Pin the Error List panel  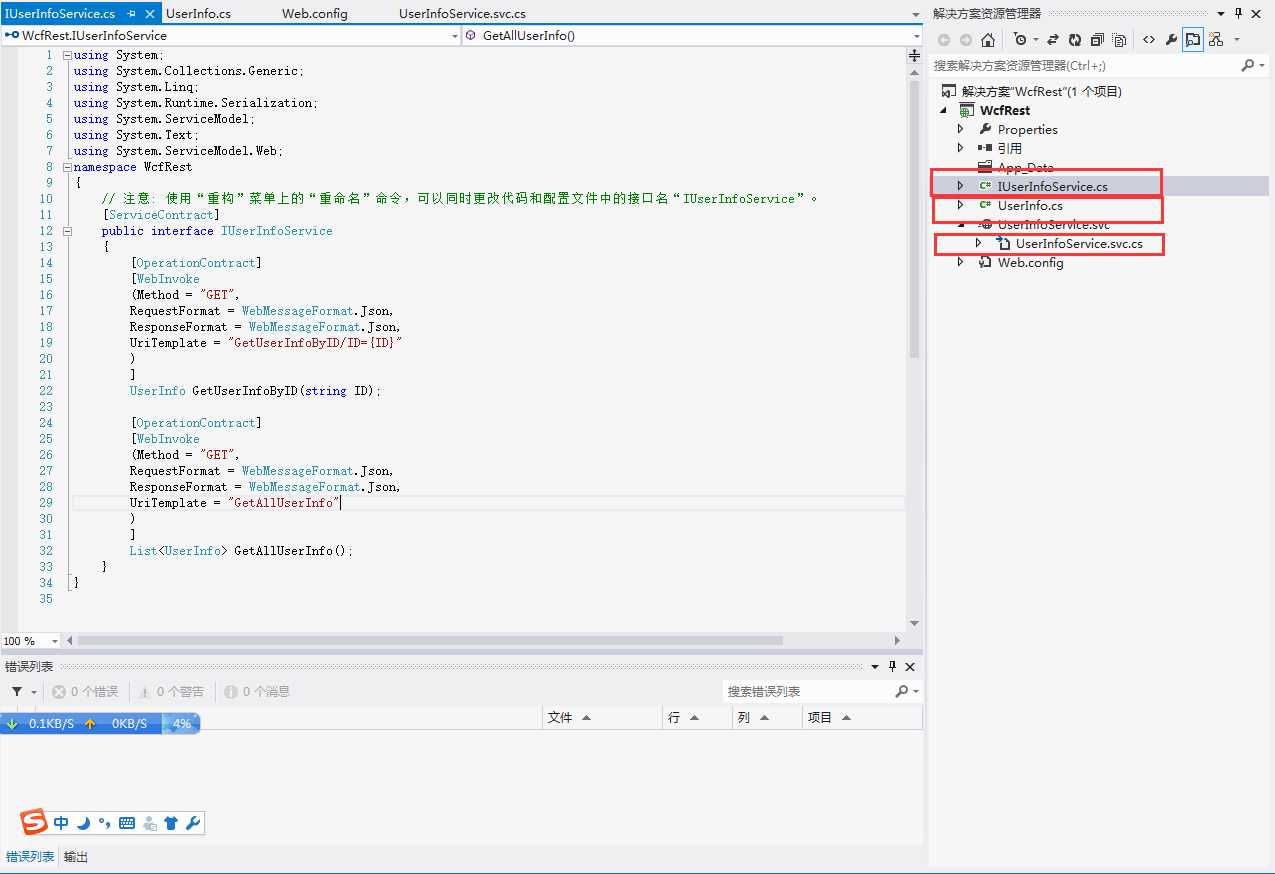coord(892,667)
